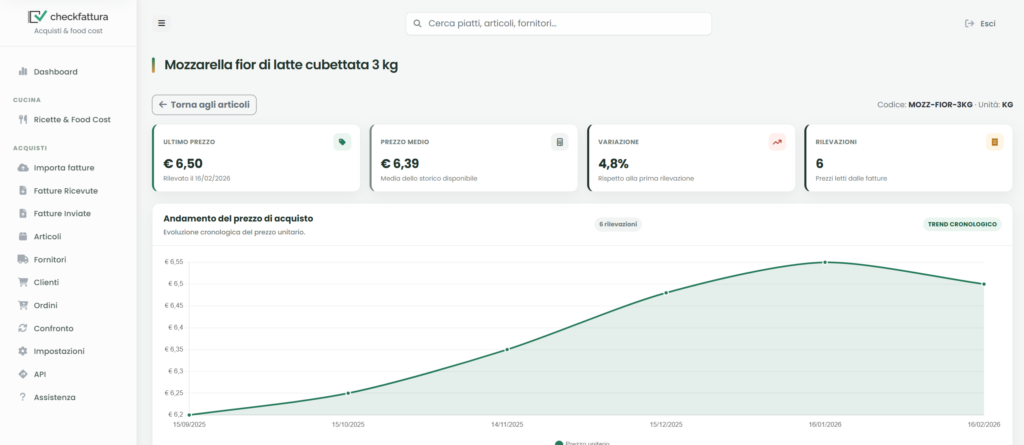Click the Mozzarella fior di latte page title
1024x445 pixels.
(x=281, y=65)
